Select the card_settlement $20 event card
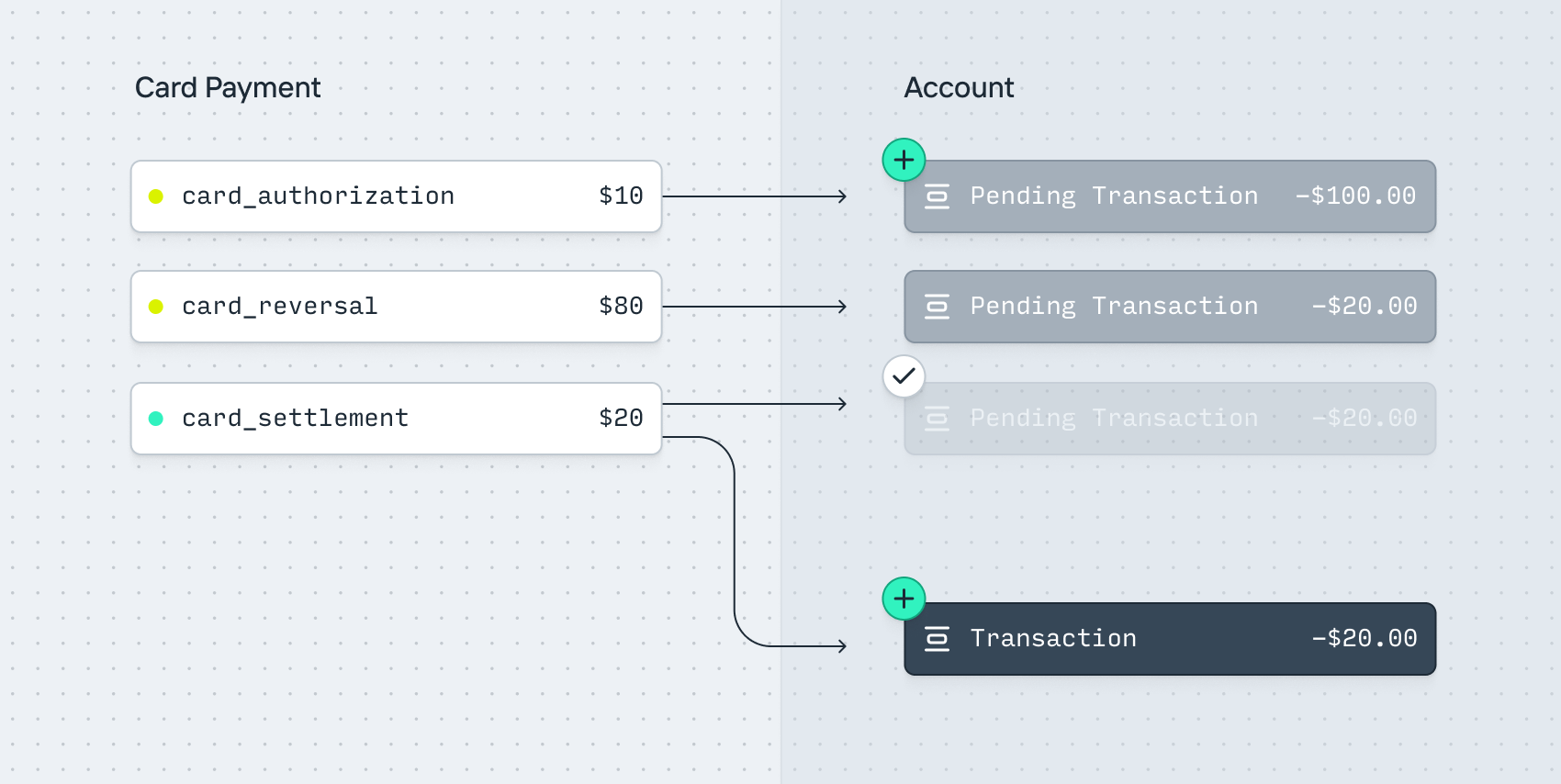This screenshot has height=784, width=1561. [396, 419]
